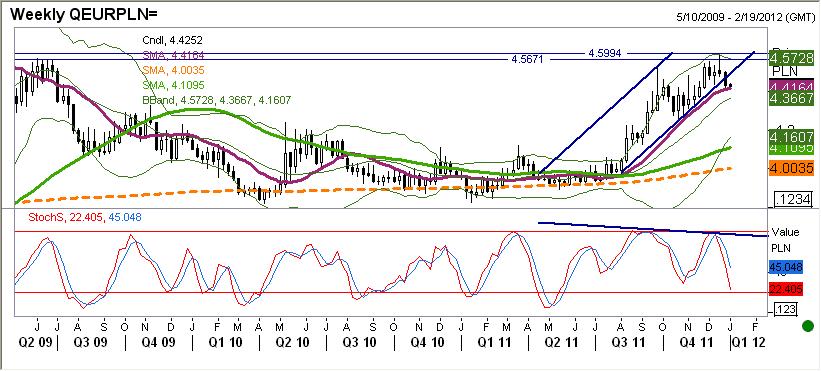Click the green 4.5728 price axis tag
The height and width of the screenshot is (371, 821).
pos(791,57)
